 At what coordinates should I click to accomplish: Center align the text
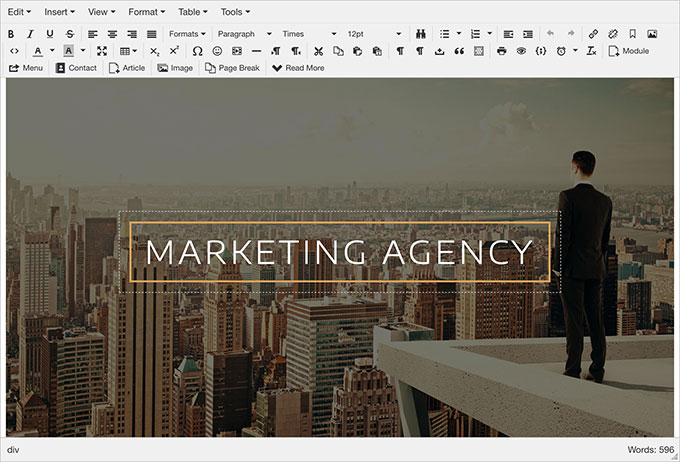(112, 34)
